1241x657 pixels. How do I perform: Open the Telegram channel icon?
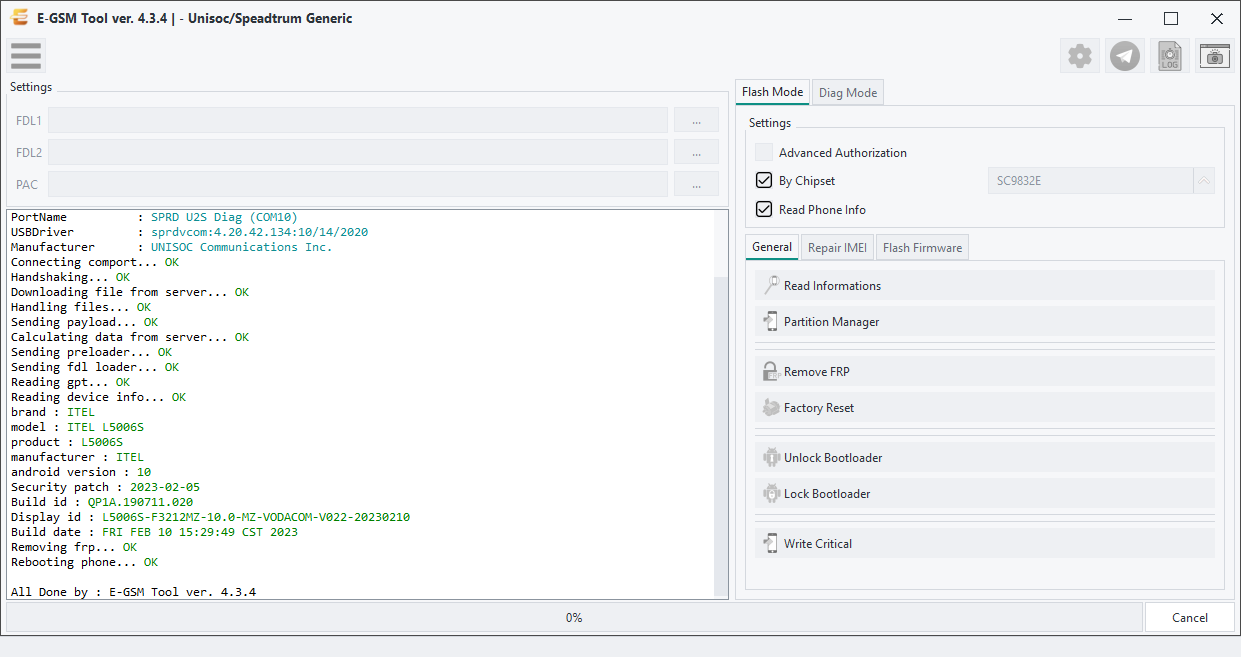[x=1125, y=56]
